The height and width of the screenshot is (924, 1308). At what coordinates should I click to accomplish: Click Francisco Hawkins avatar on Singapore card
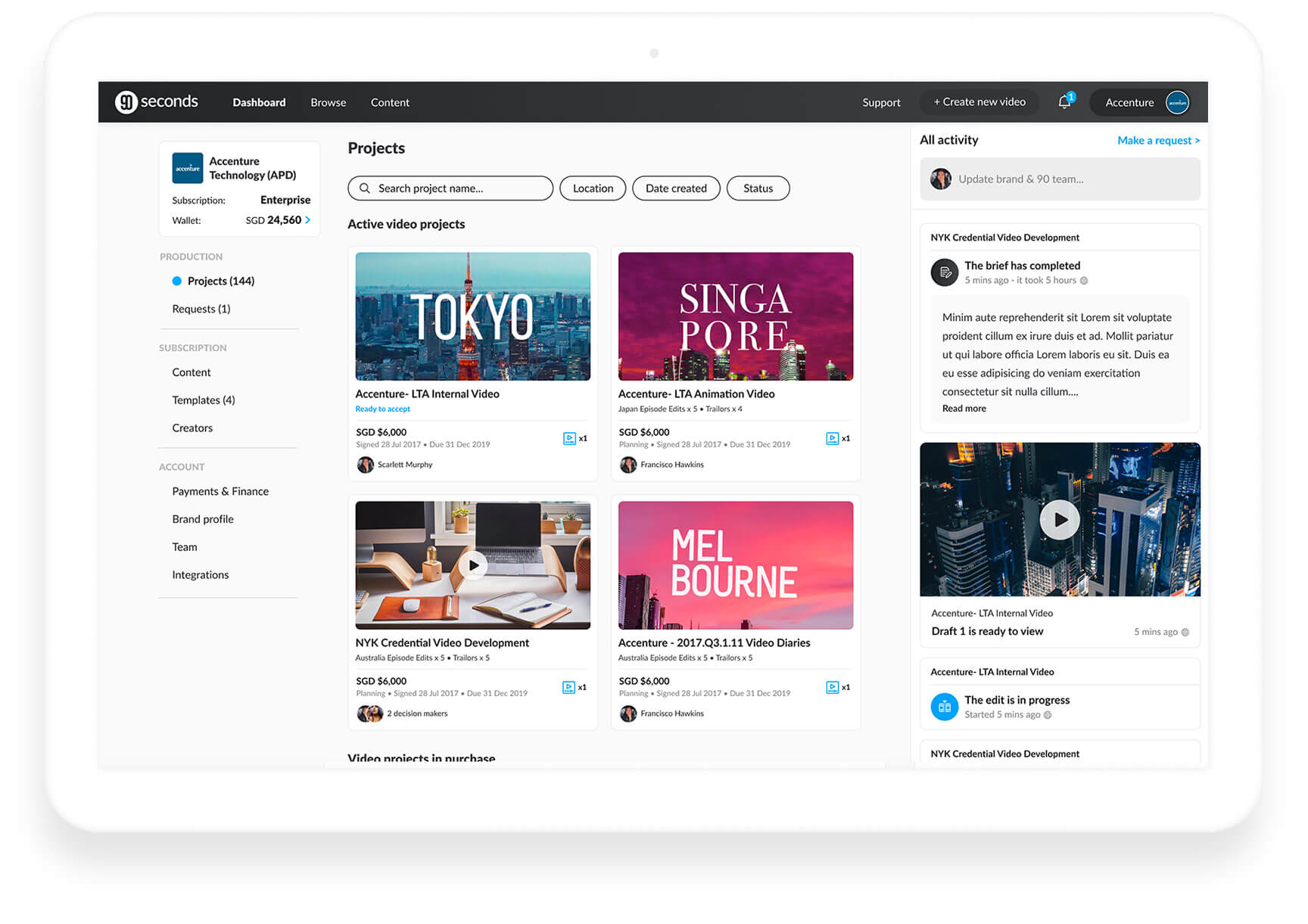(x=628, y=465)
